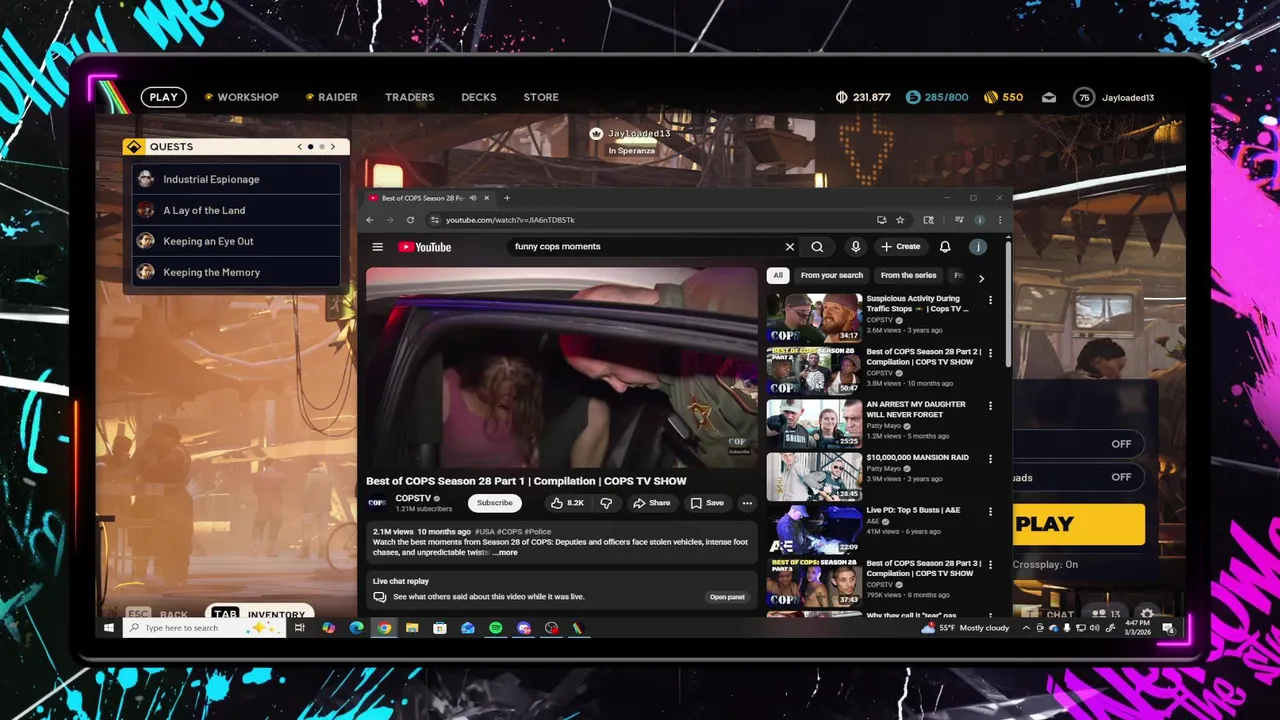Open Best of COPS Part 2 thumbnail
Image resolution: width=1280 pixels, height=720 pixels.
click(x=814, y=370)
